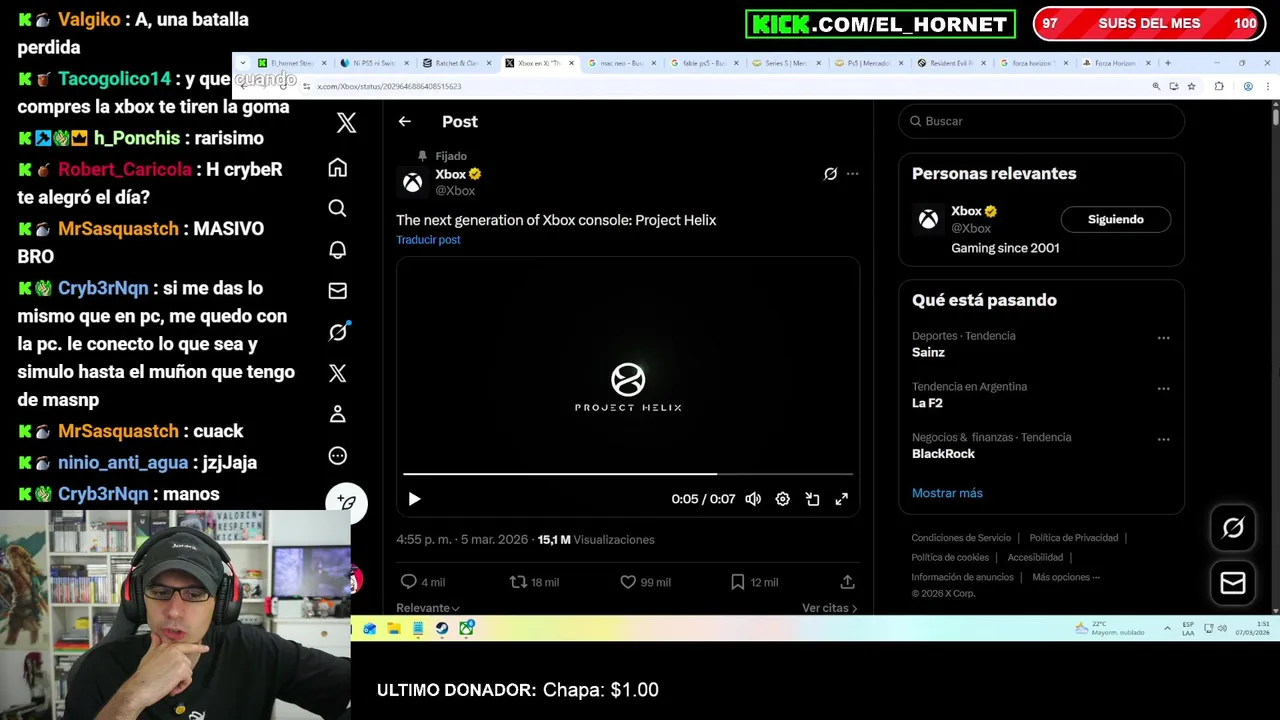This screenshot has width=1280, height=720.
Task: Toggle Siguiendo button for Xbox
Action: click(1116, 219)
